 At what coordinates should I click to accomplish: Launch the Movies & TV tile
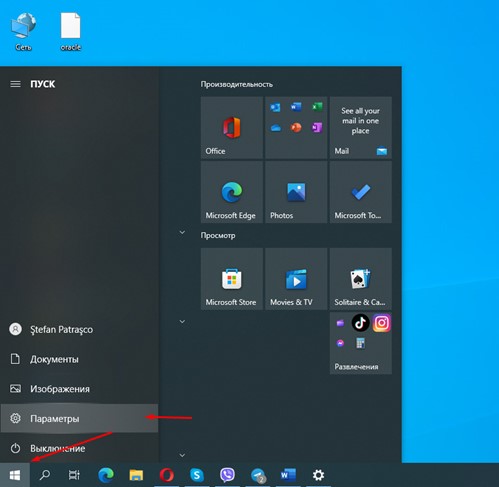tap(296, 279)
